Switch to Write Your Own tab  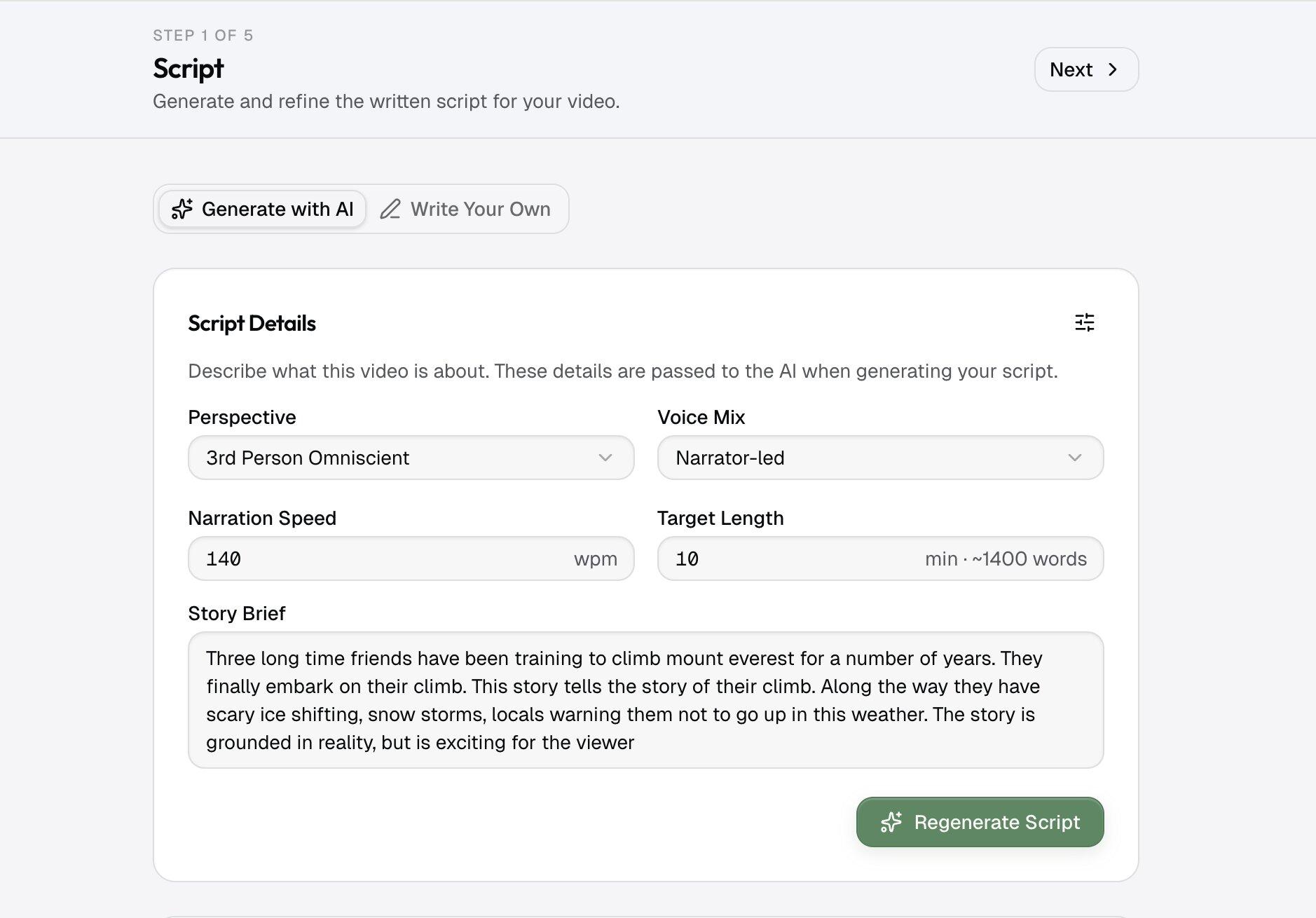click(x=465, y=209)
